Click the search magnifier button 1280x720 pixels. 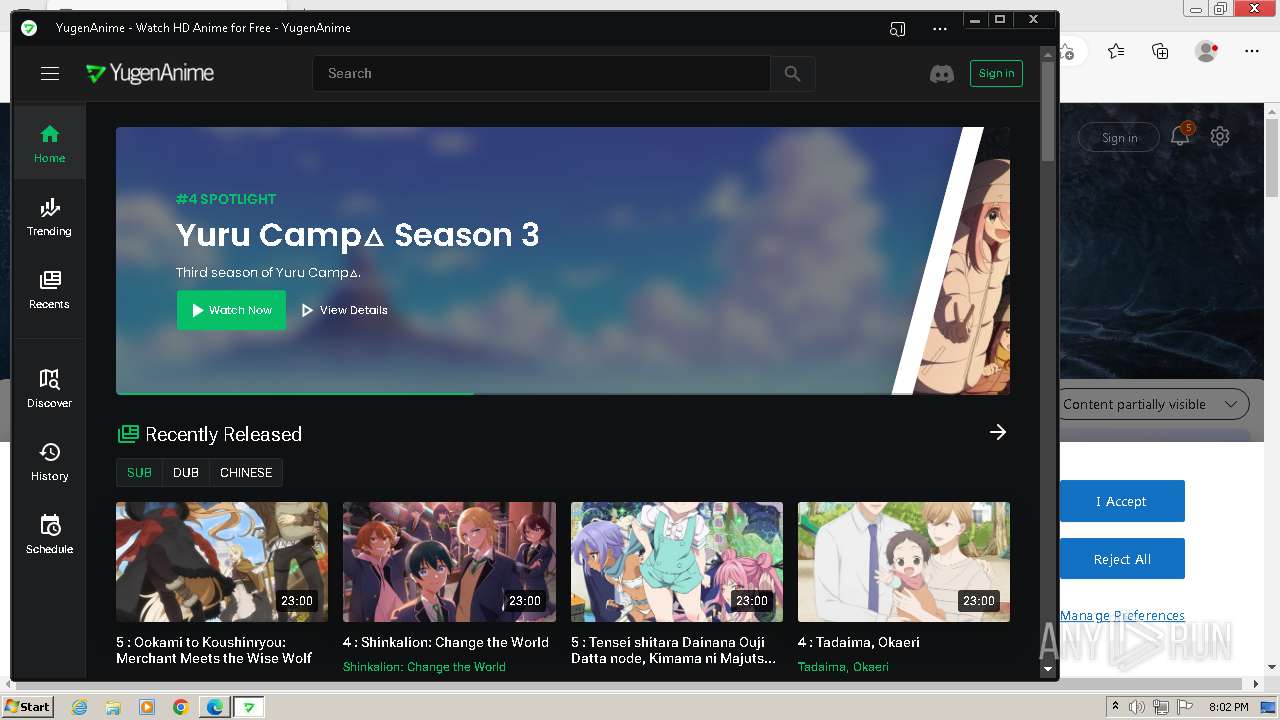792,73
